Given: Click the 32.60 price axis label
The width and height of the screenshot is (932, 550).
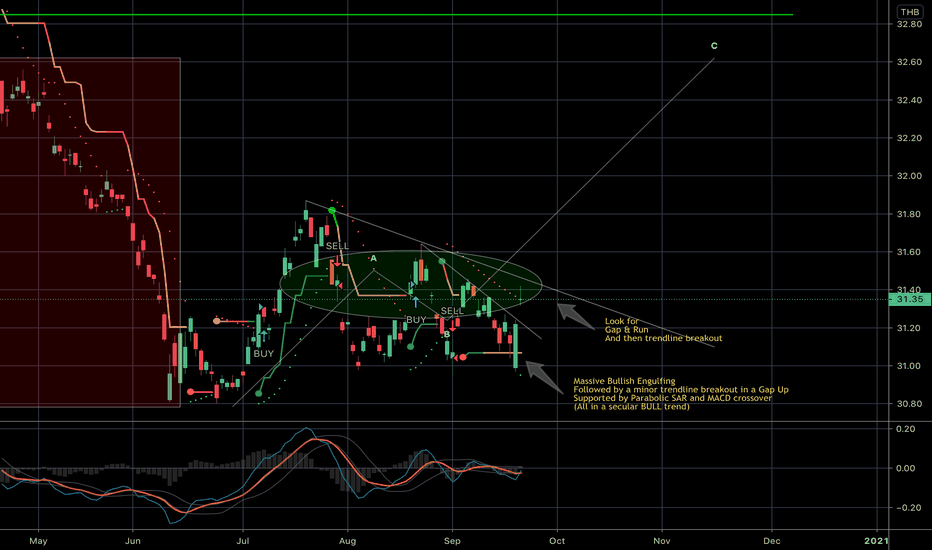Looking at the screenshot, I should 909,62.
